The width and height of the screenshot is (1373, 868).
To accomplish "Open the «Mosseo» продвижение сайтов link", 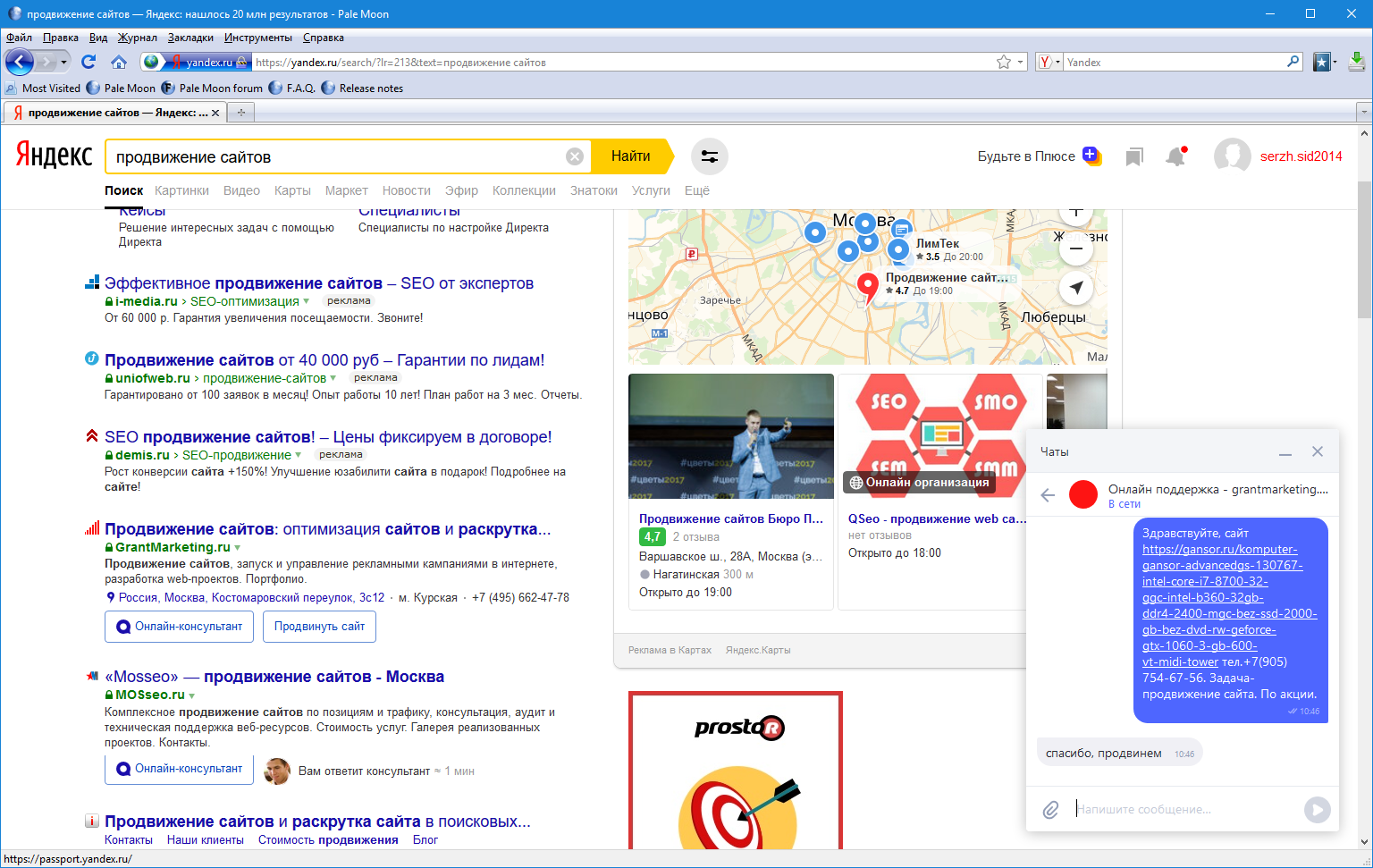I will pyautogui.click(x=274, y=677).
